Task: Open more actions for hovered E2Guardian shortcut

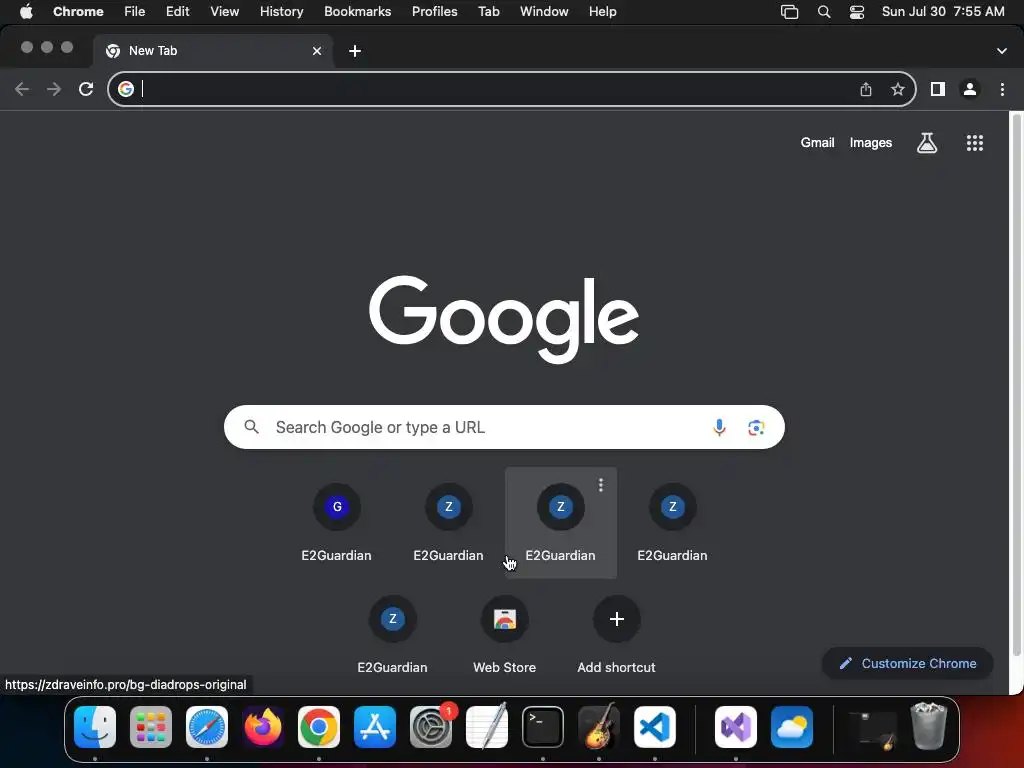Action: 601,485
